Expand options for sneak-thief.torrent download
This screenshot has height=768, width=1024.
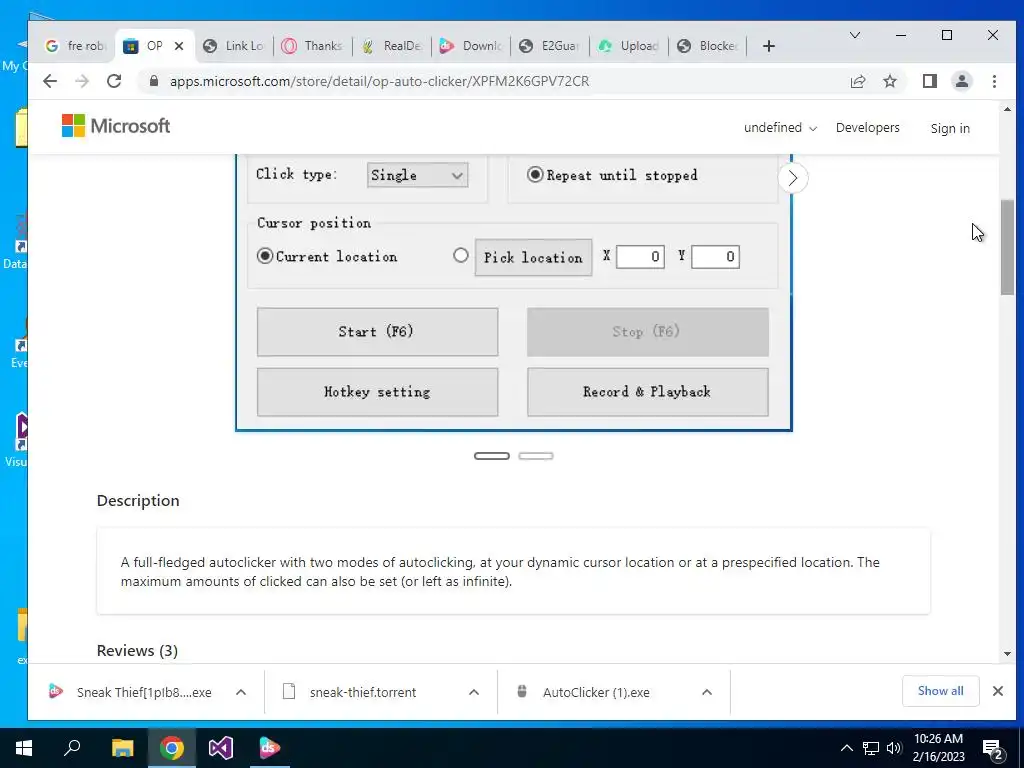pyautogui.click(x=474, y=692)
